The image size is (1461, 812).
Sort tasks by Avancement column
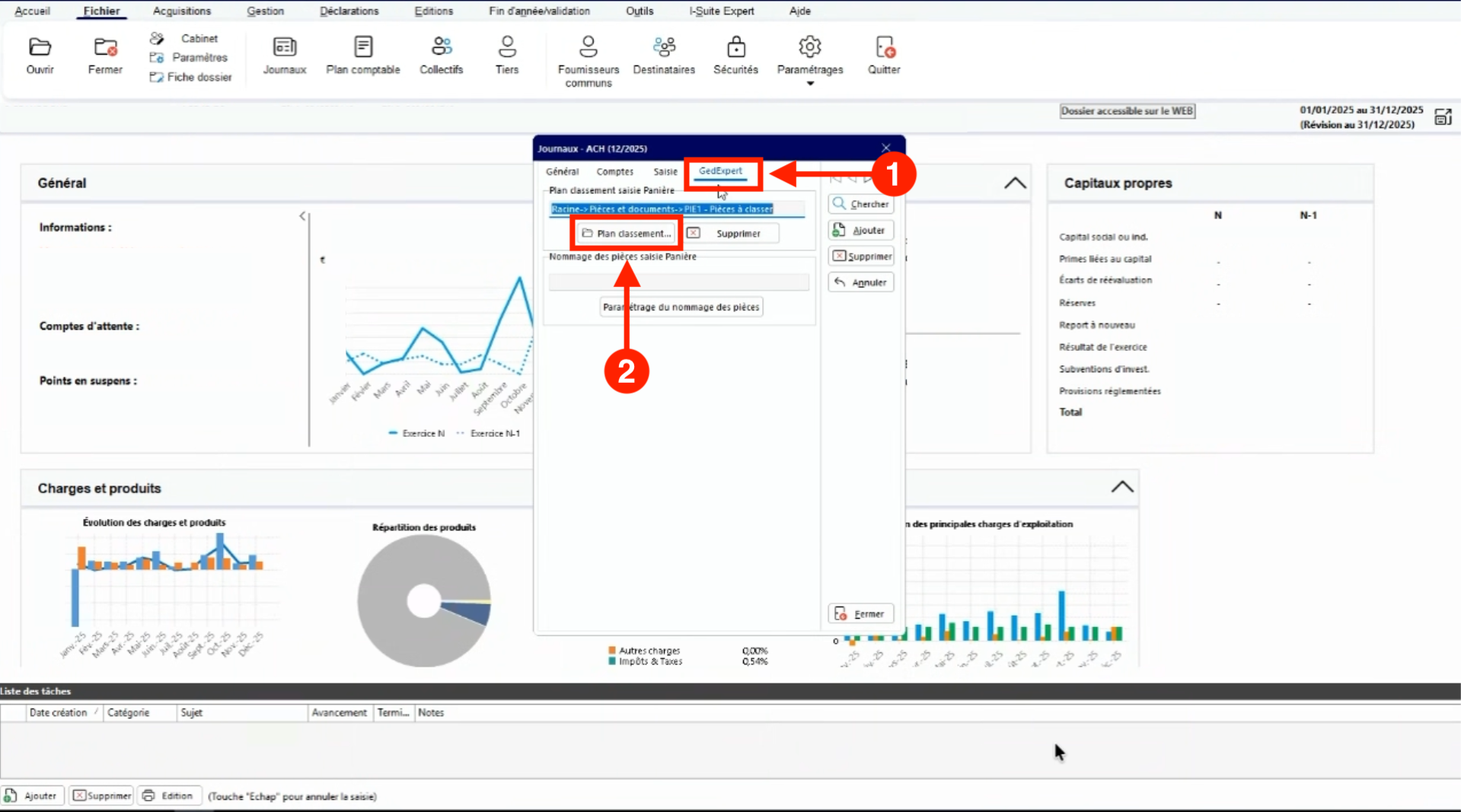[339, 712]
